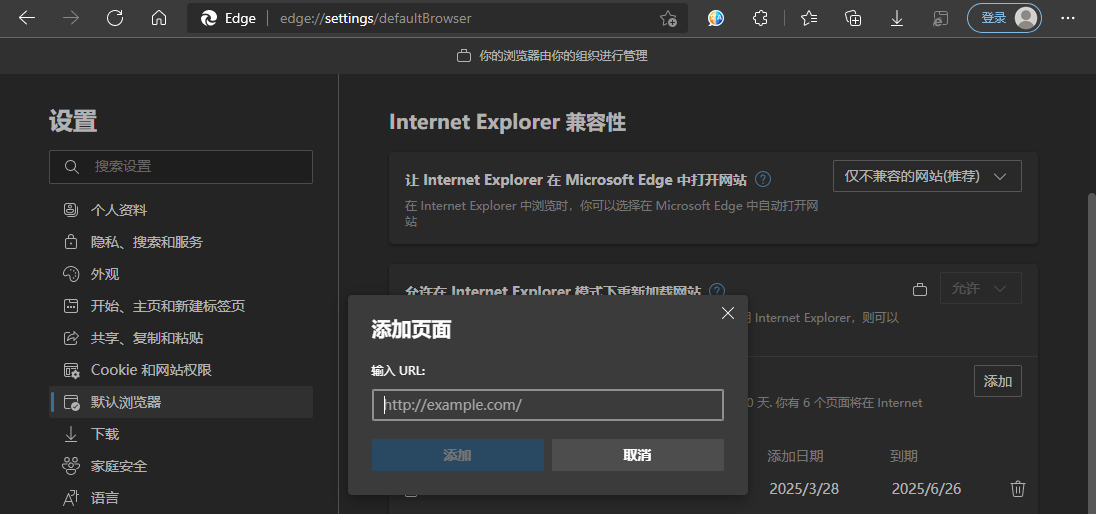Image resolution: width=1096 pixels, height=514 pixels.
Task: Open Cookie 和网站权限 settings section
Action: [181, 370]
